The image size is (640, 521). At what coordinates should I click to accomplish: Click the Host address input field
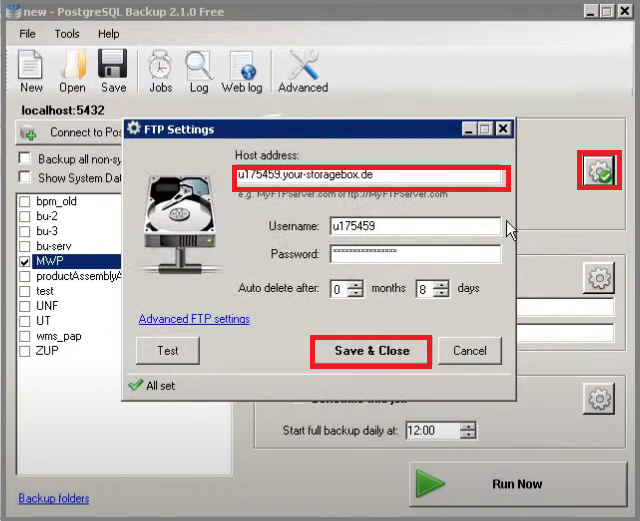coord(369,176)
